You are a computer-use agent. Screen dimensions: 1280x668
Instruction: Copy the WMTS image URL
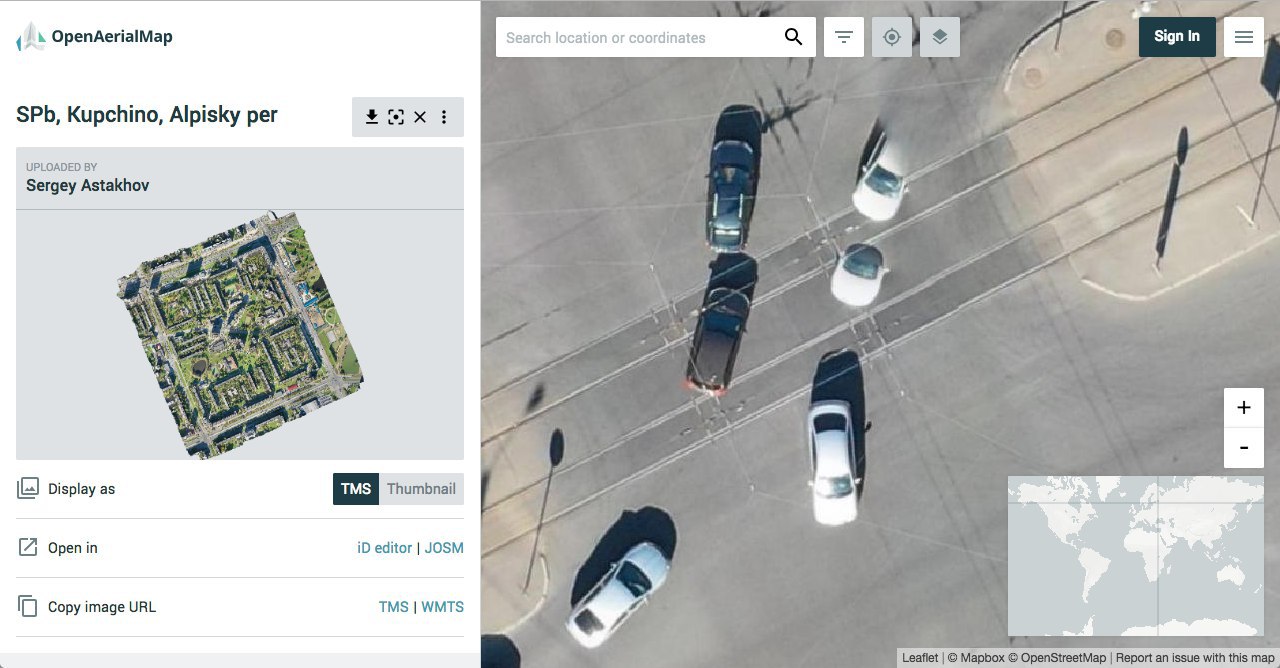pyautogui.click(x=442, y=607)
